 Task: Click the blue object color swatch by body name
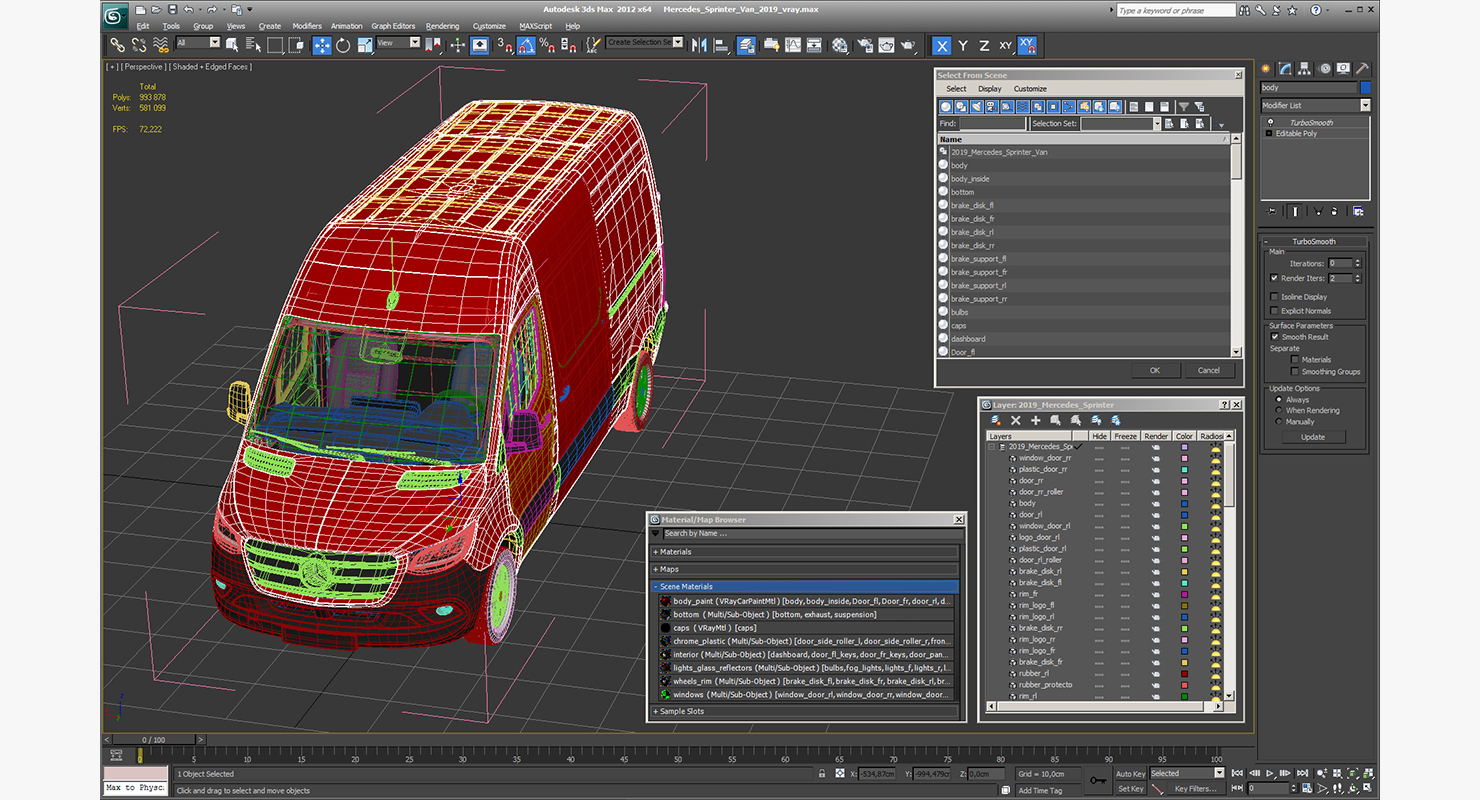[x=1365, y=88]
